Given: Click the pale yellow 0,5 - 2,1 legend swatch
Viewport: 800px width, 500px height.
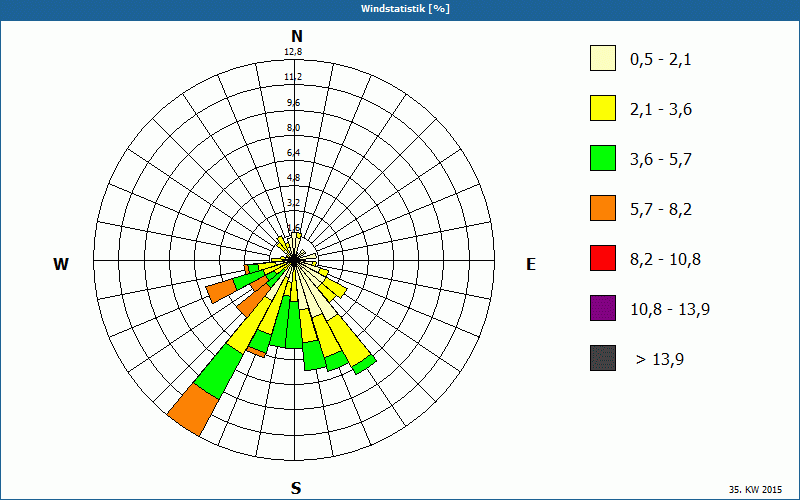Looking at the screenshot, I should (x=603, y=58).
